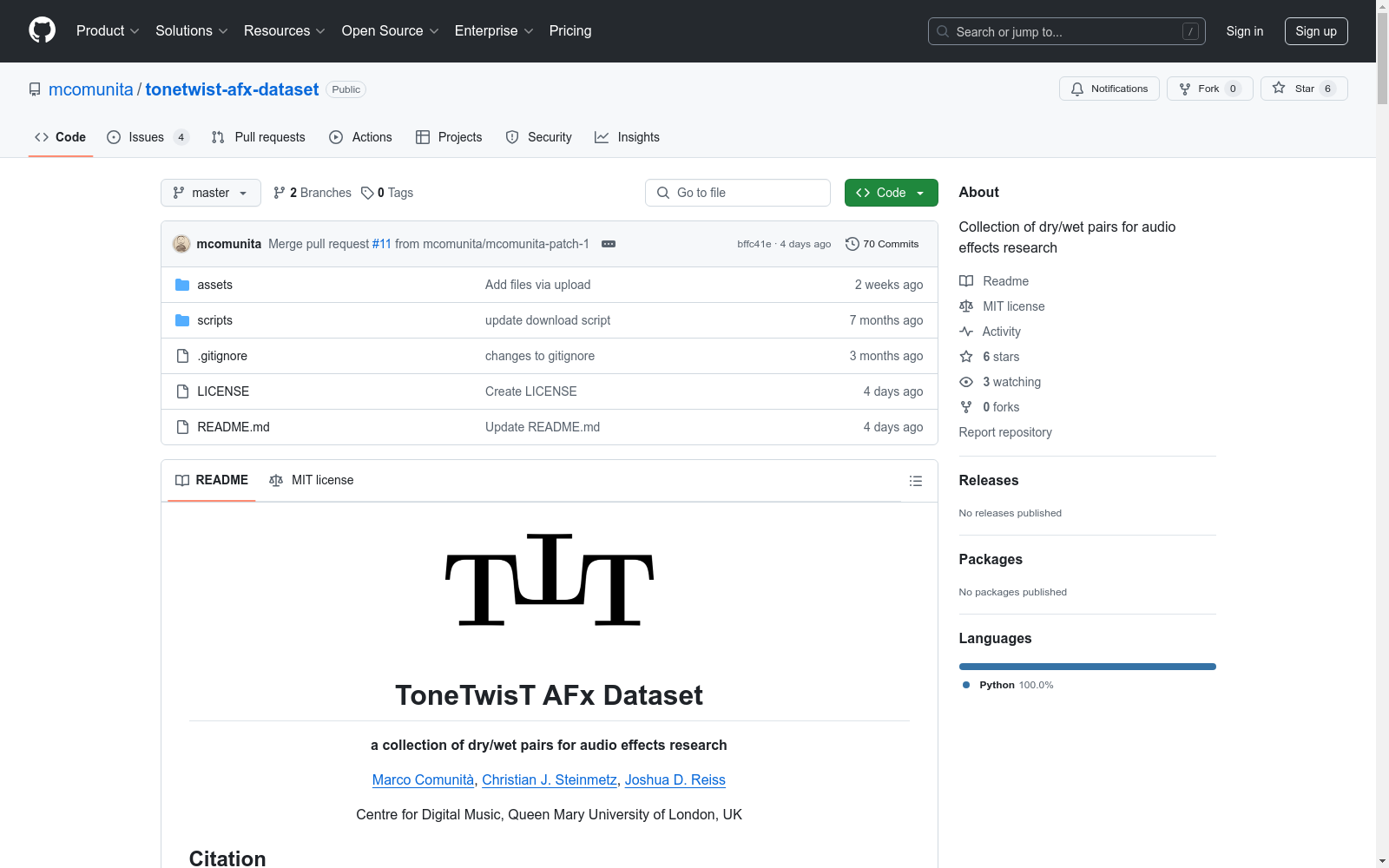The height and width of the screenshot is (868, 1389).
Task: Go to the Security tab
Action: [539, 137]
